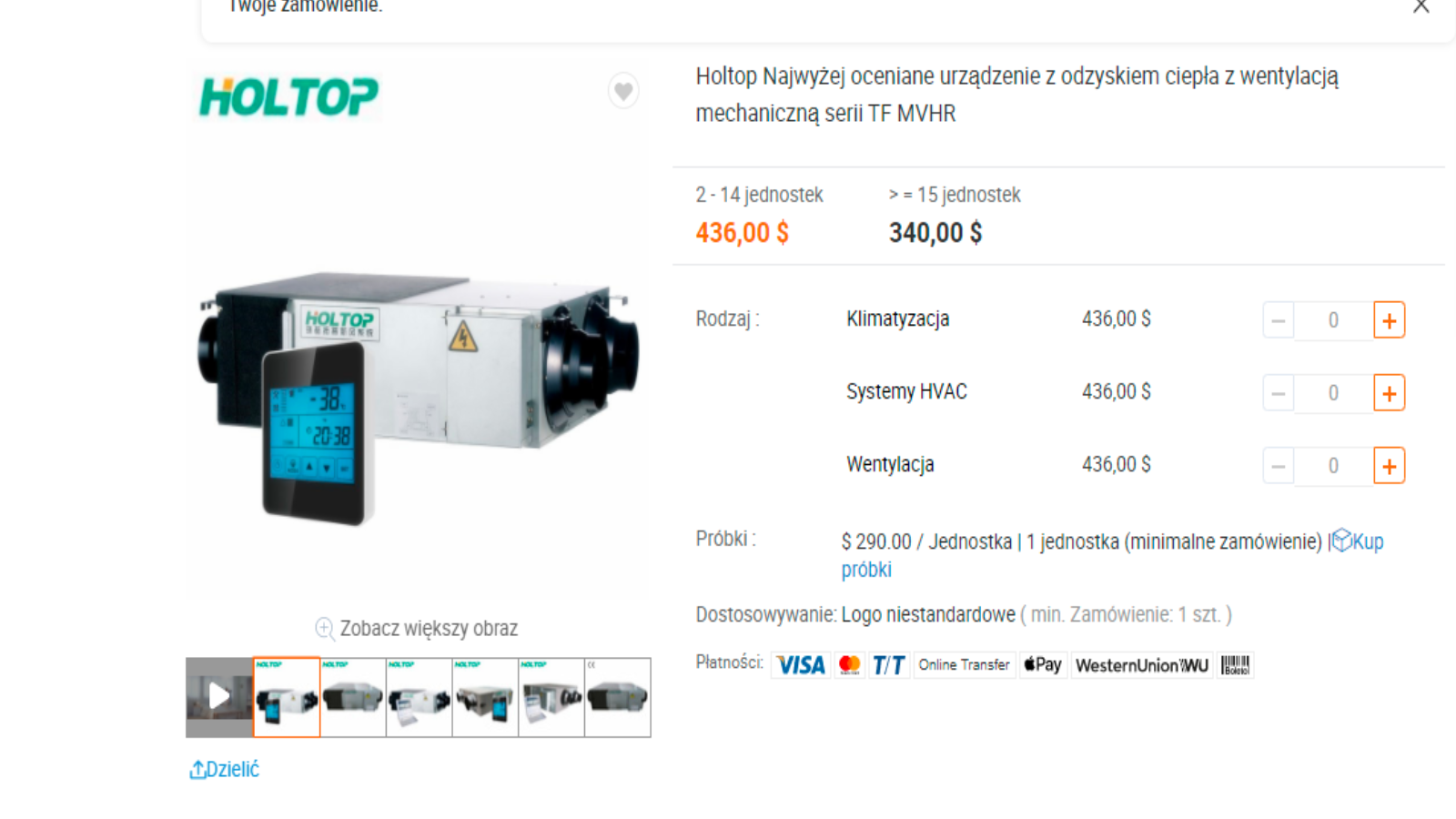Select the highlighted first product image thumbnail

pos(287,697)
